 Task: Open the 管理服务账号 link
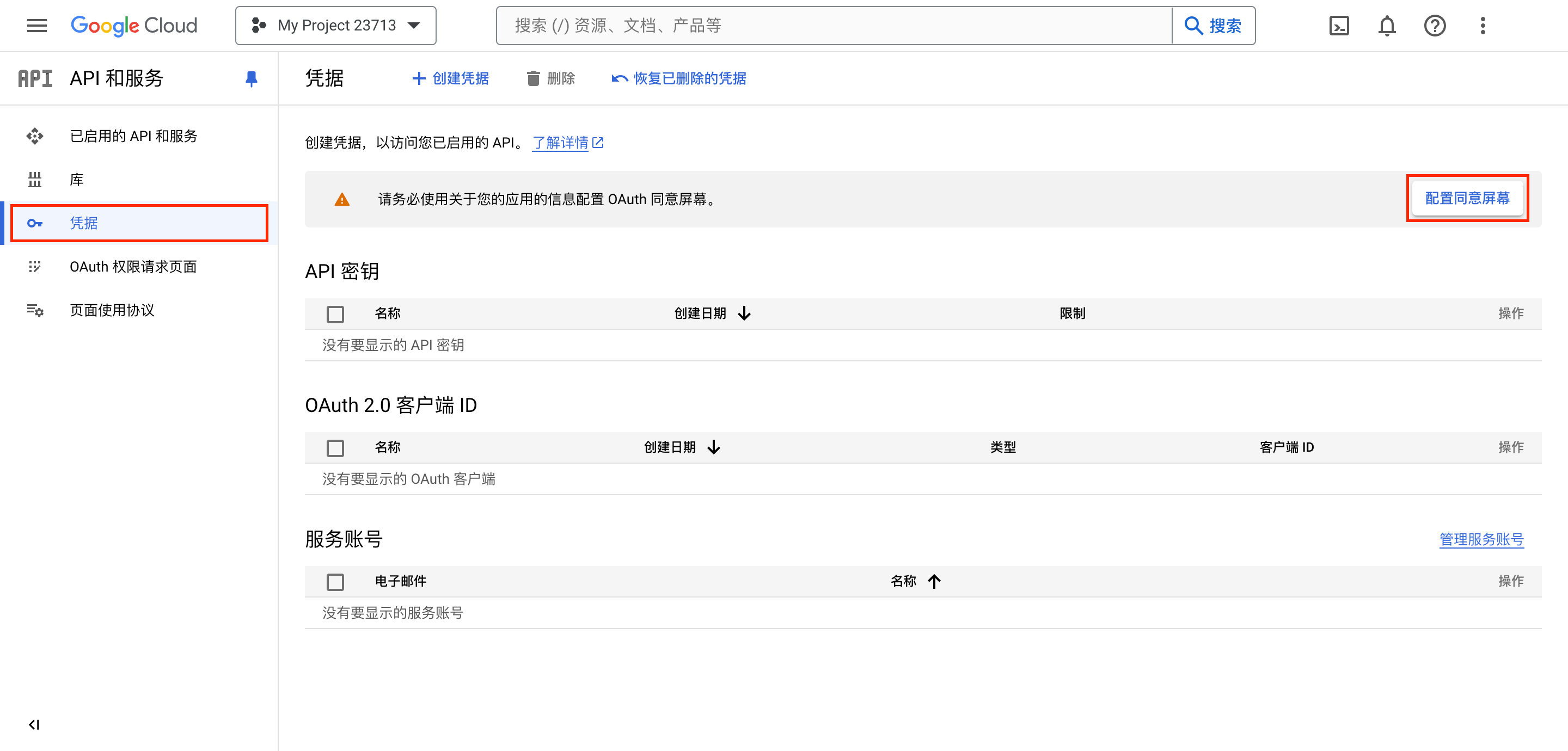pyautogui.click(x=1481, y=539)
